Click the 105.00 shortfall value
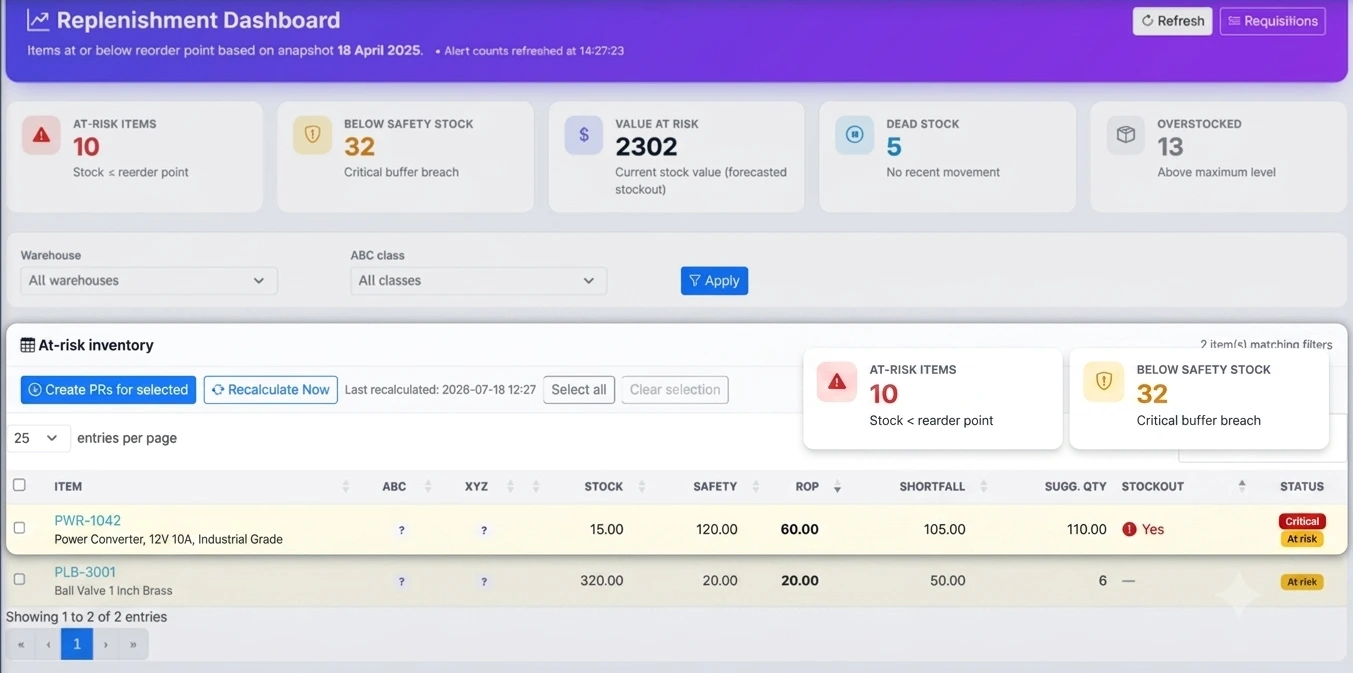This screenshot has width=1353, height=673. (x=944, y=529)
